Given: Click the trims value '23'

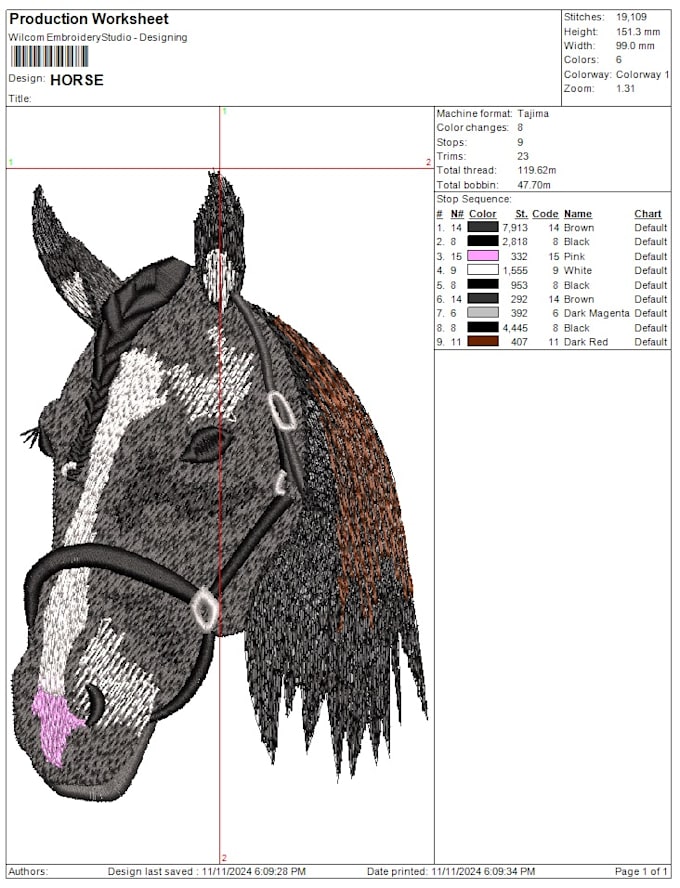Looking at the screenshot, I should (x=523, y=156).
